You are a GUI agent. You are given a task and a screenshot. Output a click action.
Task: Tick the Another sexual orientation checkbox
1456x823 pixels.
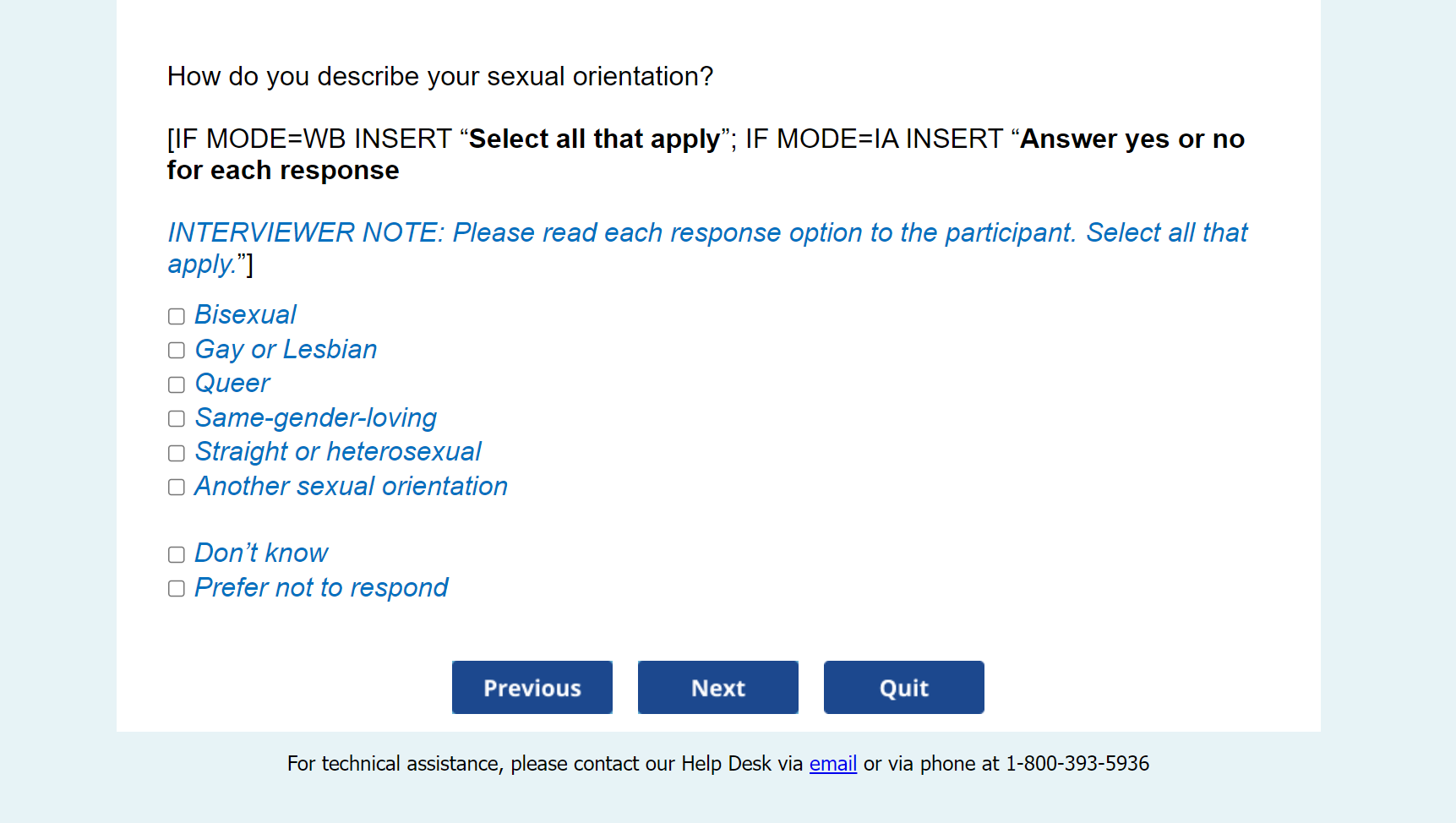coord(176,487)
